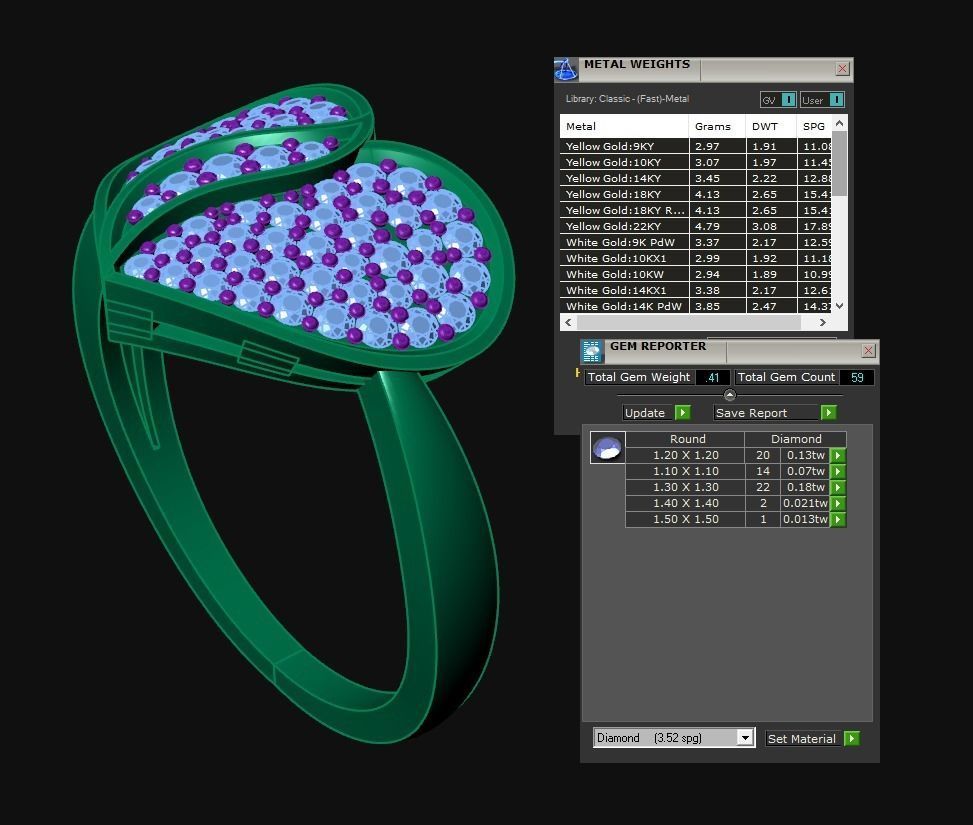Click the Library: Classic - (Fast)-Metal label
Screen dimensions: 973x825
627,99
